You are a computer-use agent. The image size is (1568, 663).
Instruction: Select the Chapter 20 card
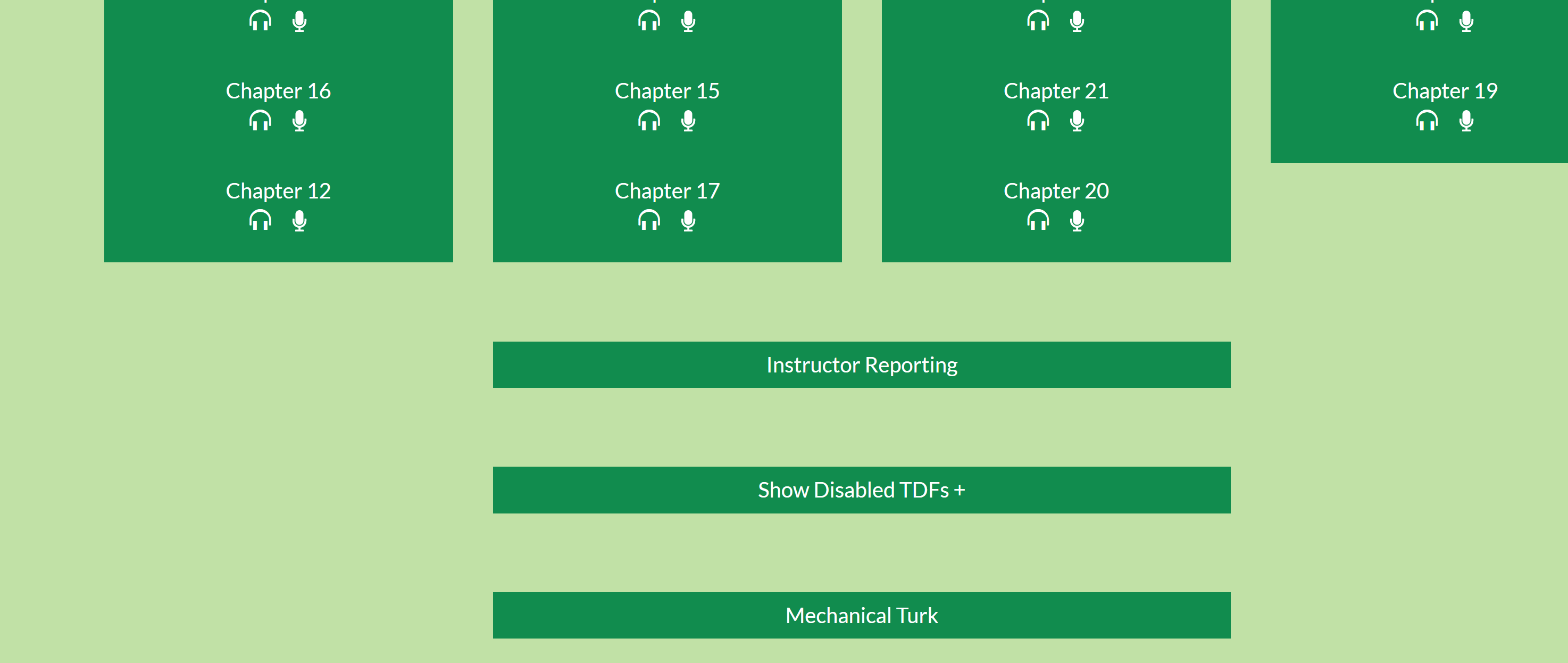[1055, 190]
